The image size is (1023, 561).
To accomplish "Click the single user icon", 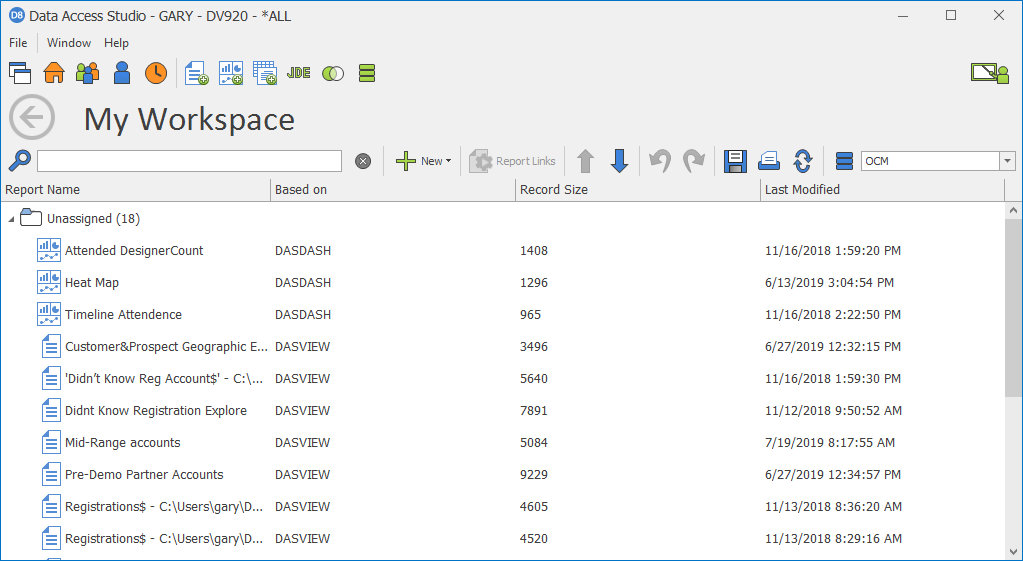I will (x=122, y=73).
